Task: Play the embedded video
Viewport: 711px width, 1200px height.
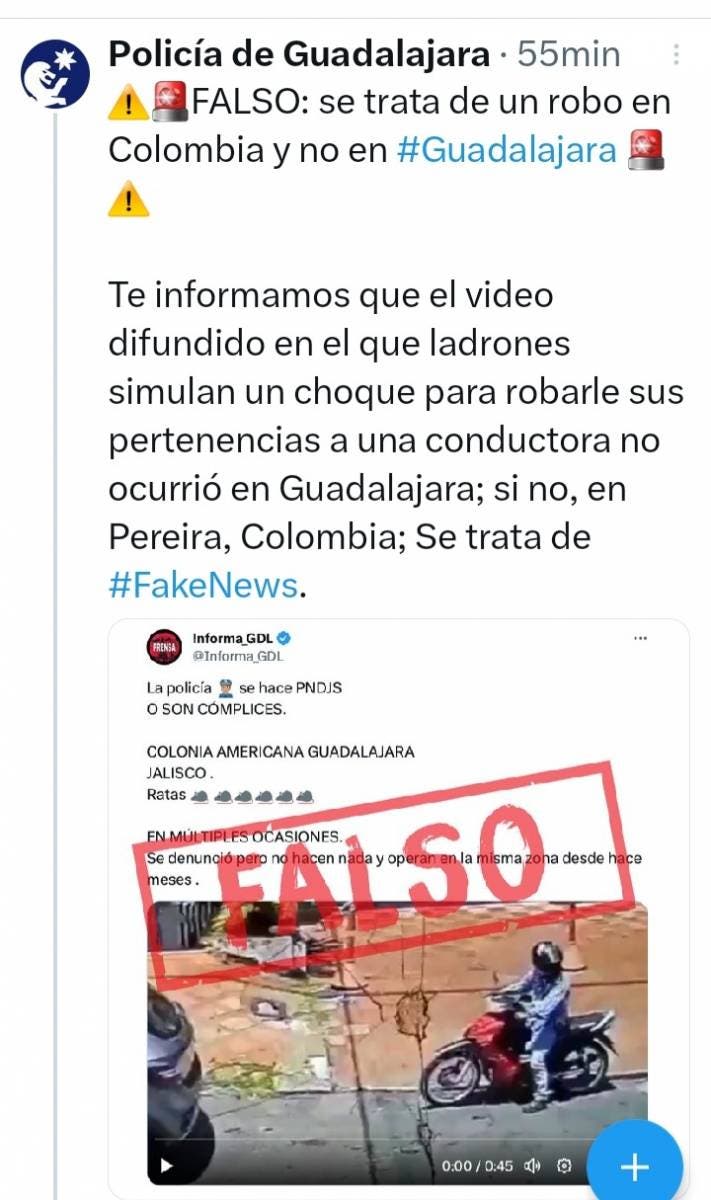Action: [x=167, y=1165]
